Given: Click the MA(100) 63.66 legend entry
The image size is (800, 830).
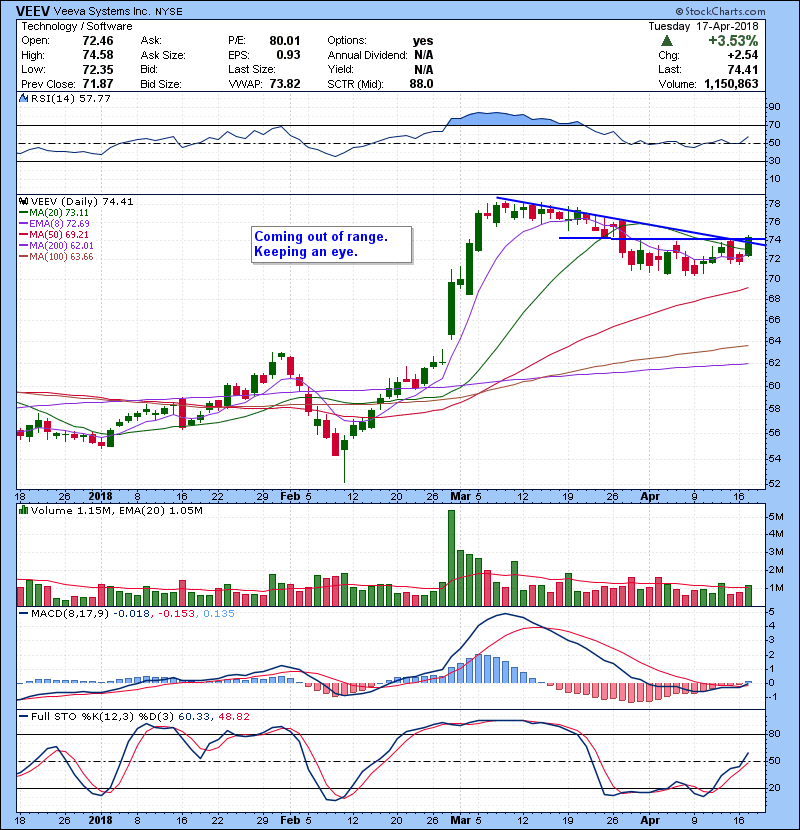Looking at the screenshot, I should [56, 257].
